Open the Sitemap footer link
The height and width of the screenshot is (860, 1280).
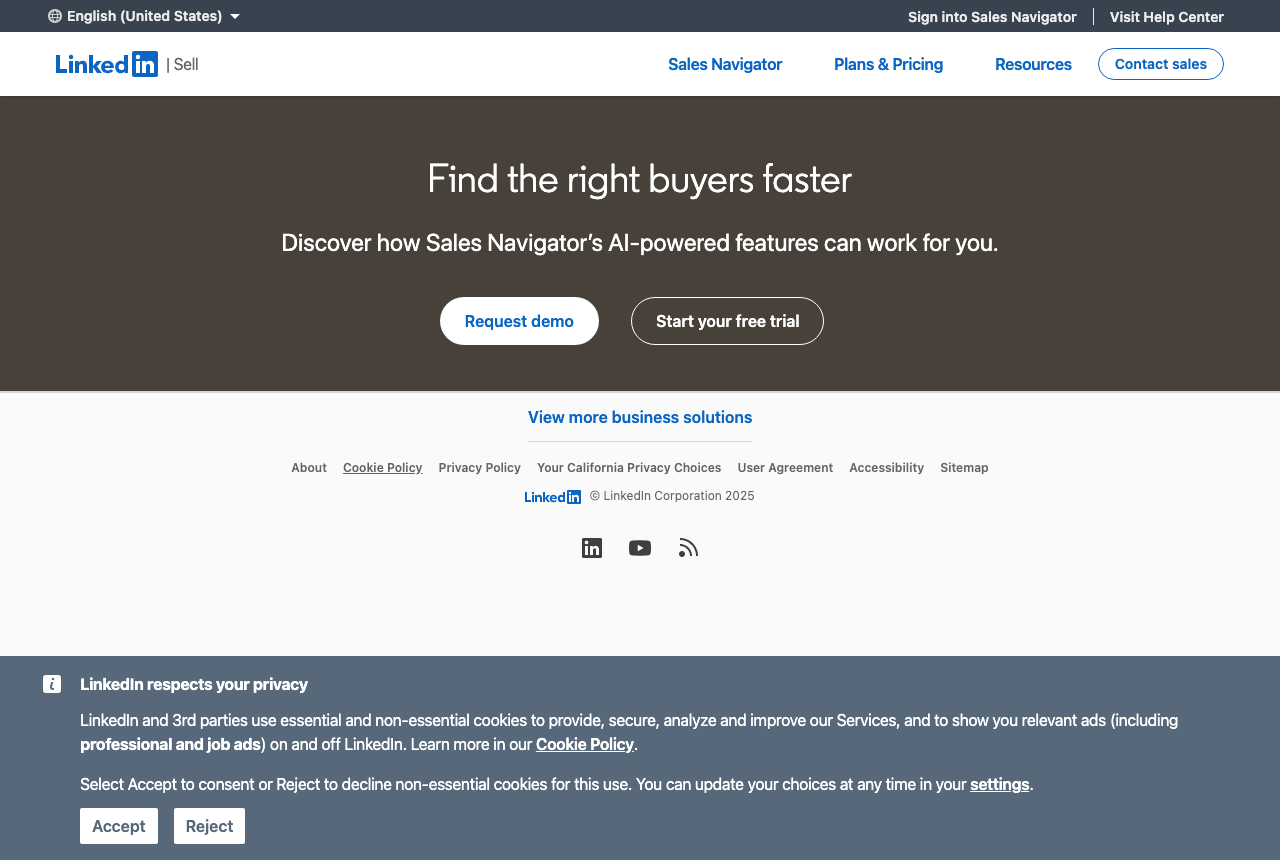(964, 468)
